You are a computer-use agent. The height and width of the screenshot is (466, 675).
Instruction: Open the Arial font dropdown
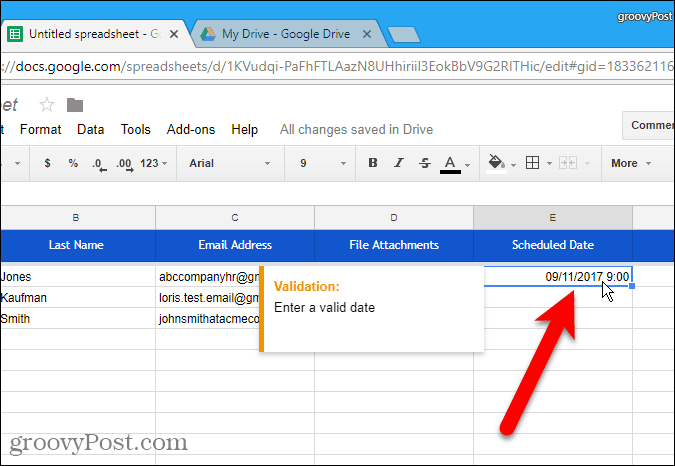point(230,163)
